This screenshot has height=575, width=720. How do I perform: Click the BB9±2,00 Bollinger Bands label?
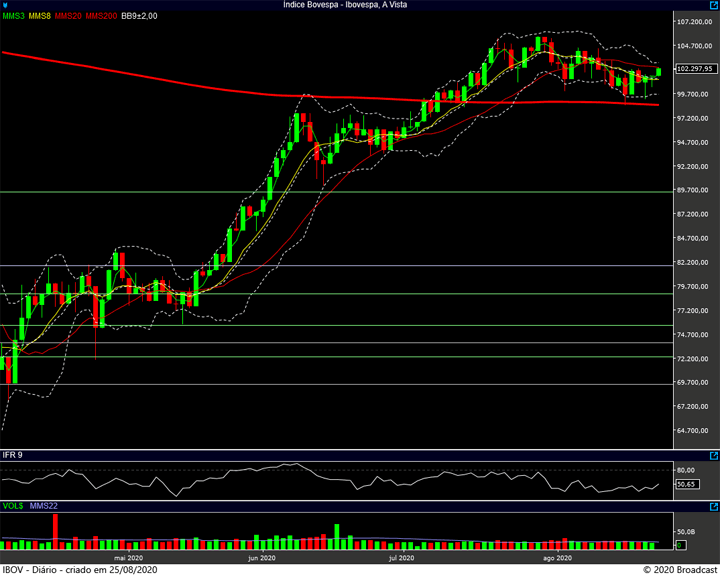[x=139, y=16]
